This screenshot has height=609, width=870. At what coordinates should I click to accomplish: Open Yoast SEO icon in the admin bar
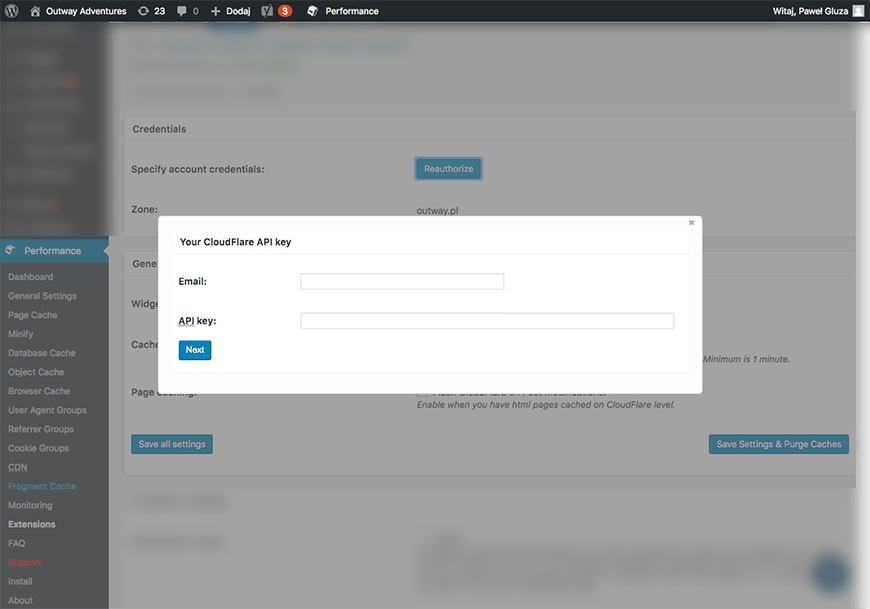point(267,11)
